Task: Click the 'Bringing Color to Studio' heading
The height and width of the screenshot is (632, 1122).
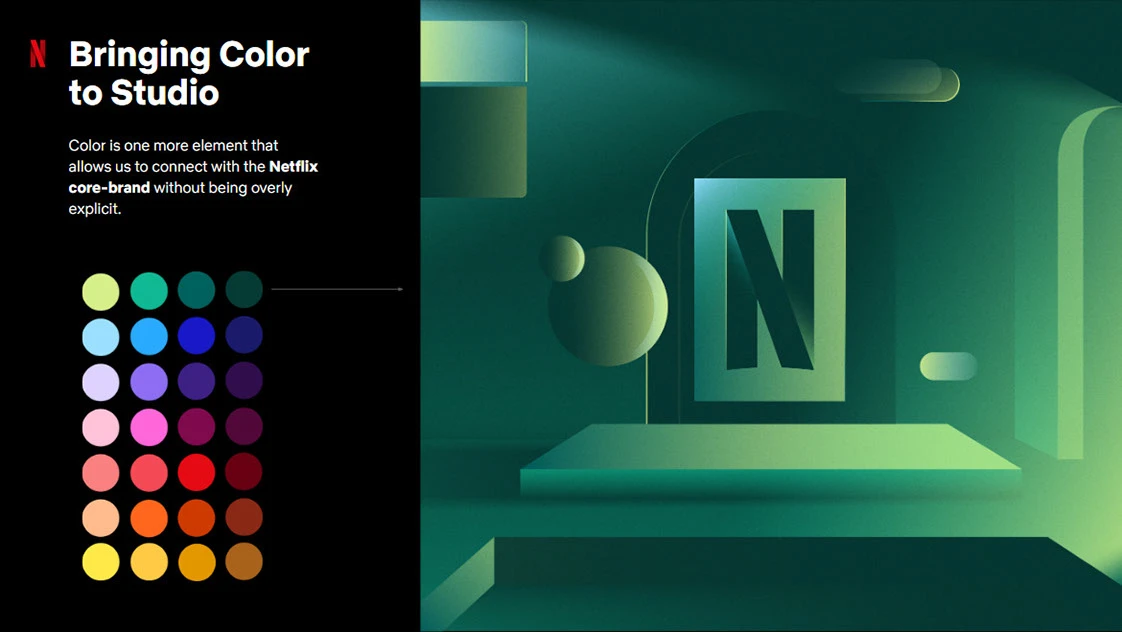Action: point(189,74)
